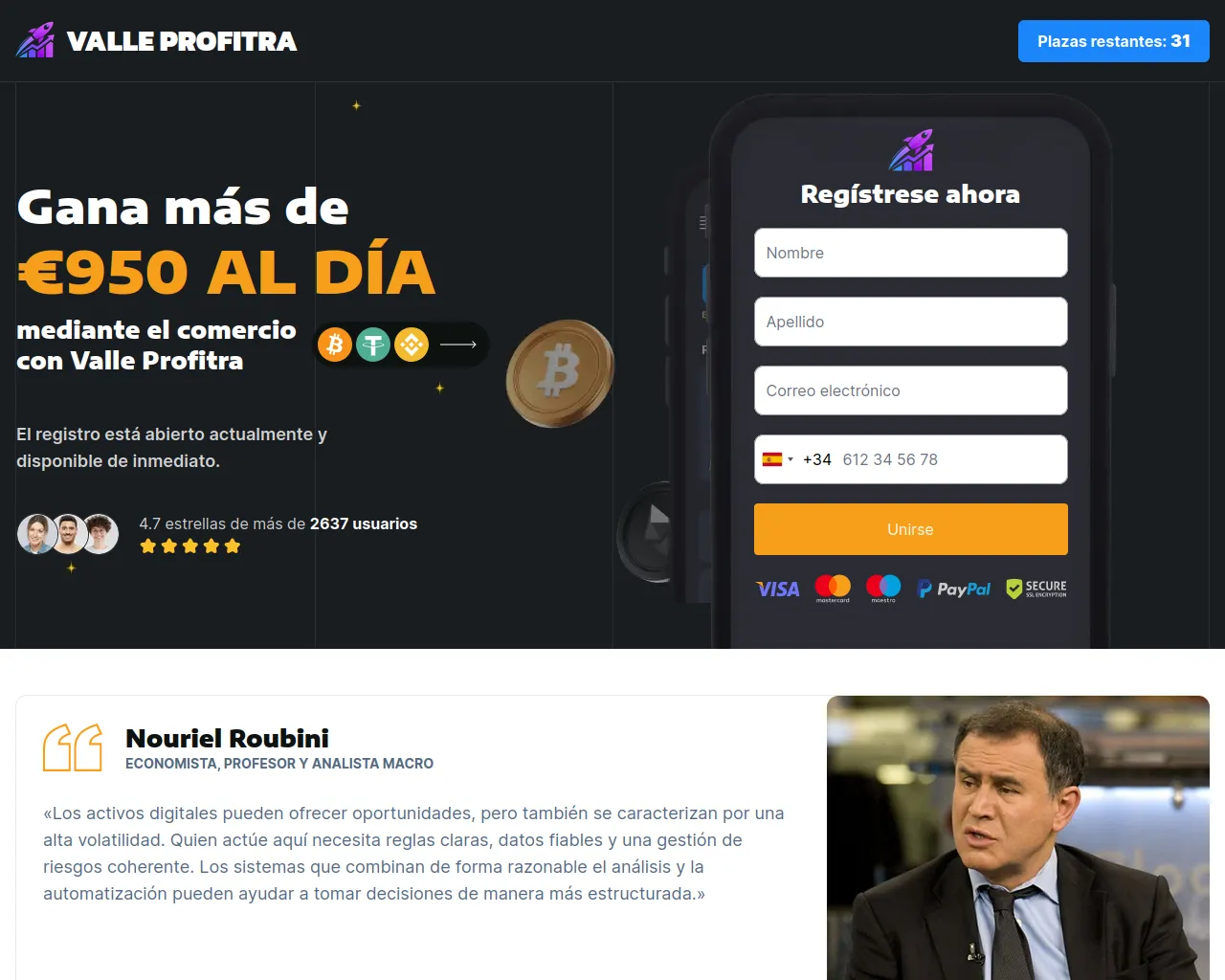Open the Spain flag country code dropdown
The width and height of the screenshot is (1225, 980).
pyautogui.click(x=778, y=459)
